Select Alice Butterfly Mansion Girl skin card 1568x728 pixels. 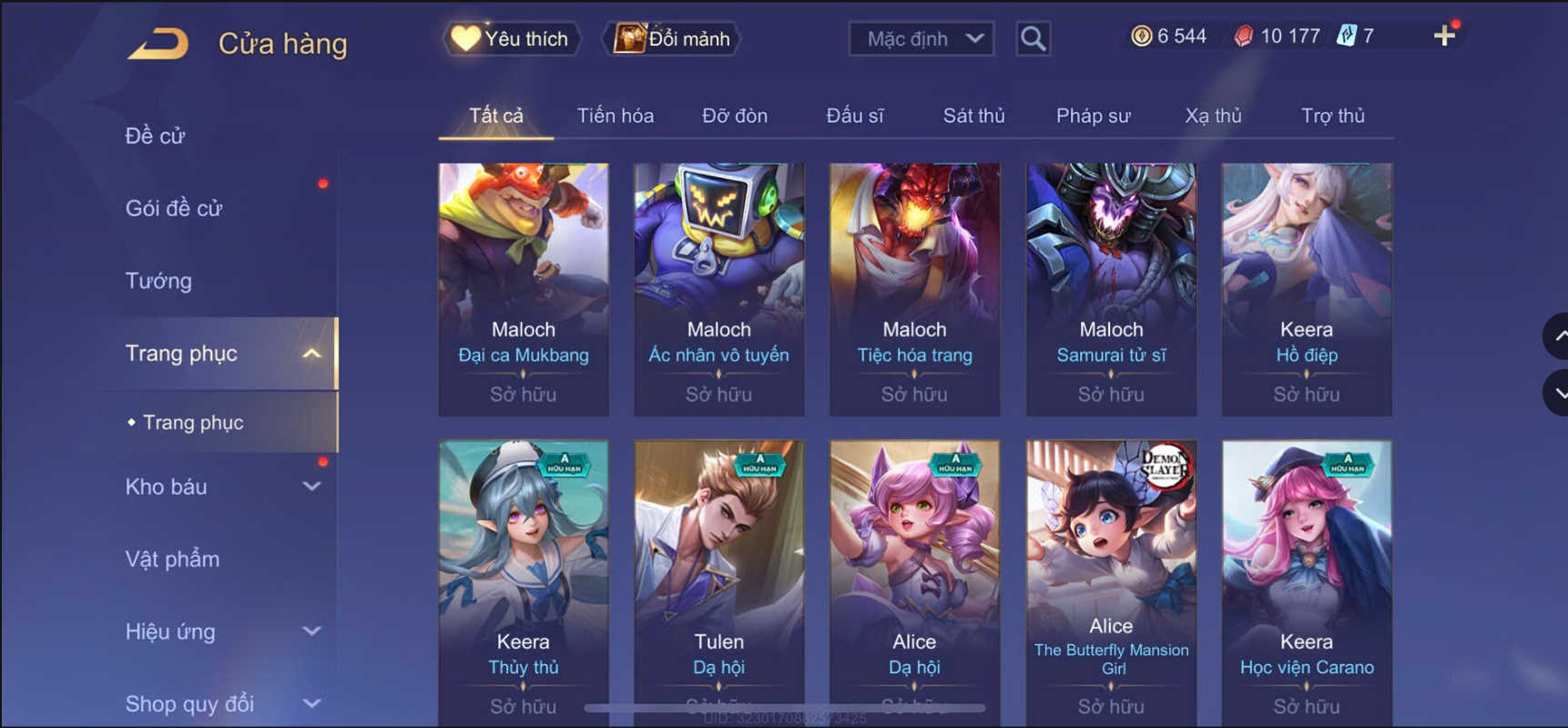[1111, 583]
